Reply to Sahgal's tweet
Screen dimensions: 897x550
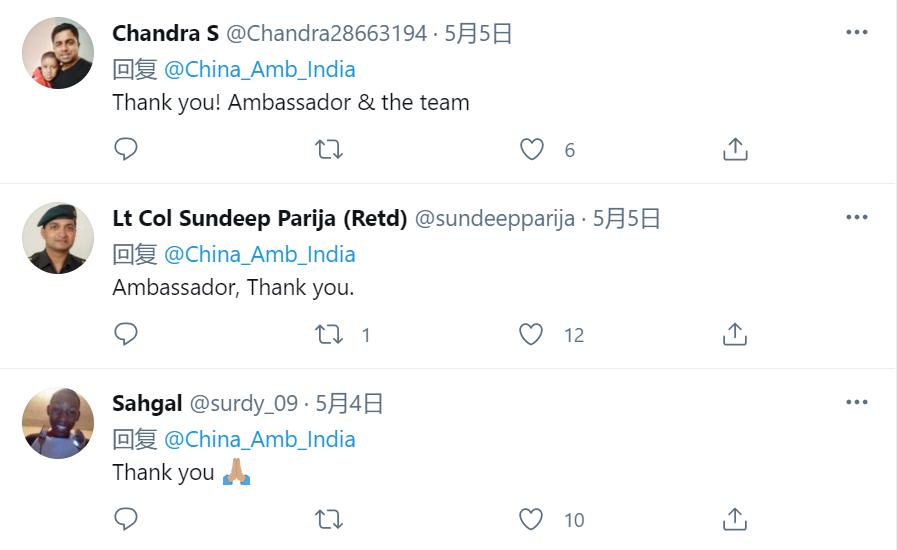coord(126,519)
